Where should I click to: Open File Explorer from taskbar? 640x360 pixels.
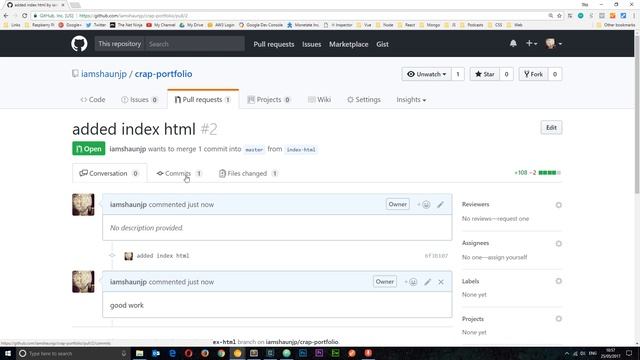pyautogui.click(x=140, y=353)
